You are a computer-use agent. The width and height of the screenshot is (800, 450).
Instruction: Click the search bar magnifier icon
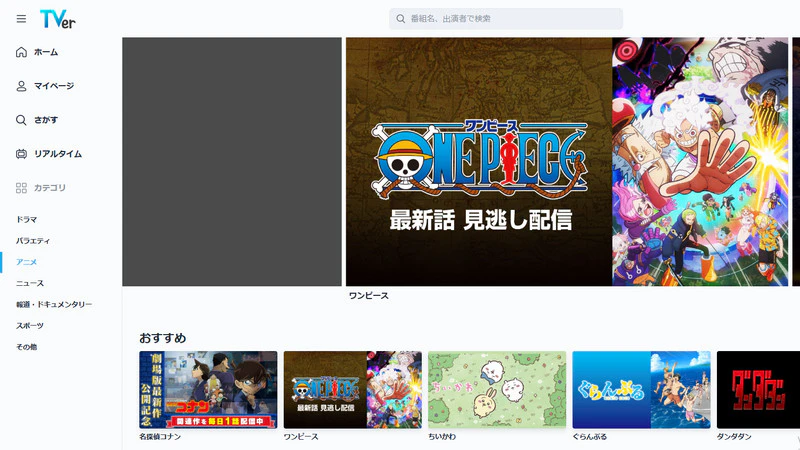[x=401, y=19]
